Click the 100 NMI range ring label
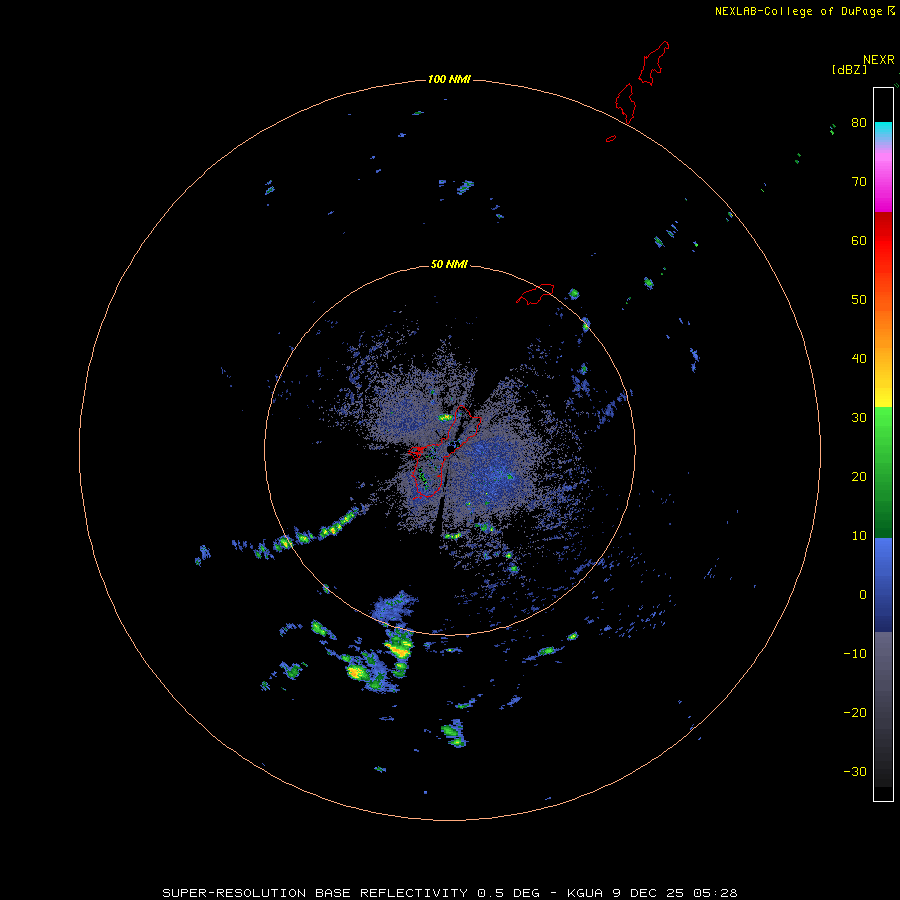This screenshot has width=900, height=900. [x=449, y=79]
